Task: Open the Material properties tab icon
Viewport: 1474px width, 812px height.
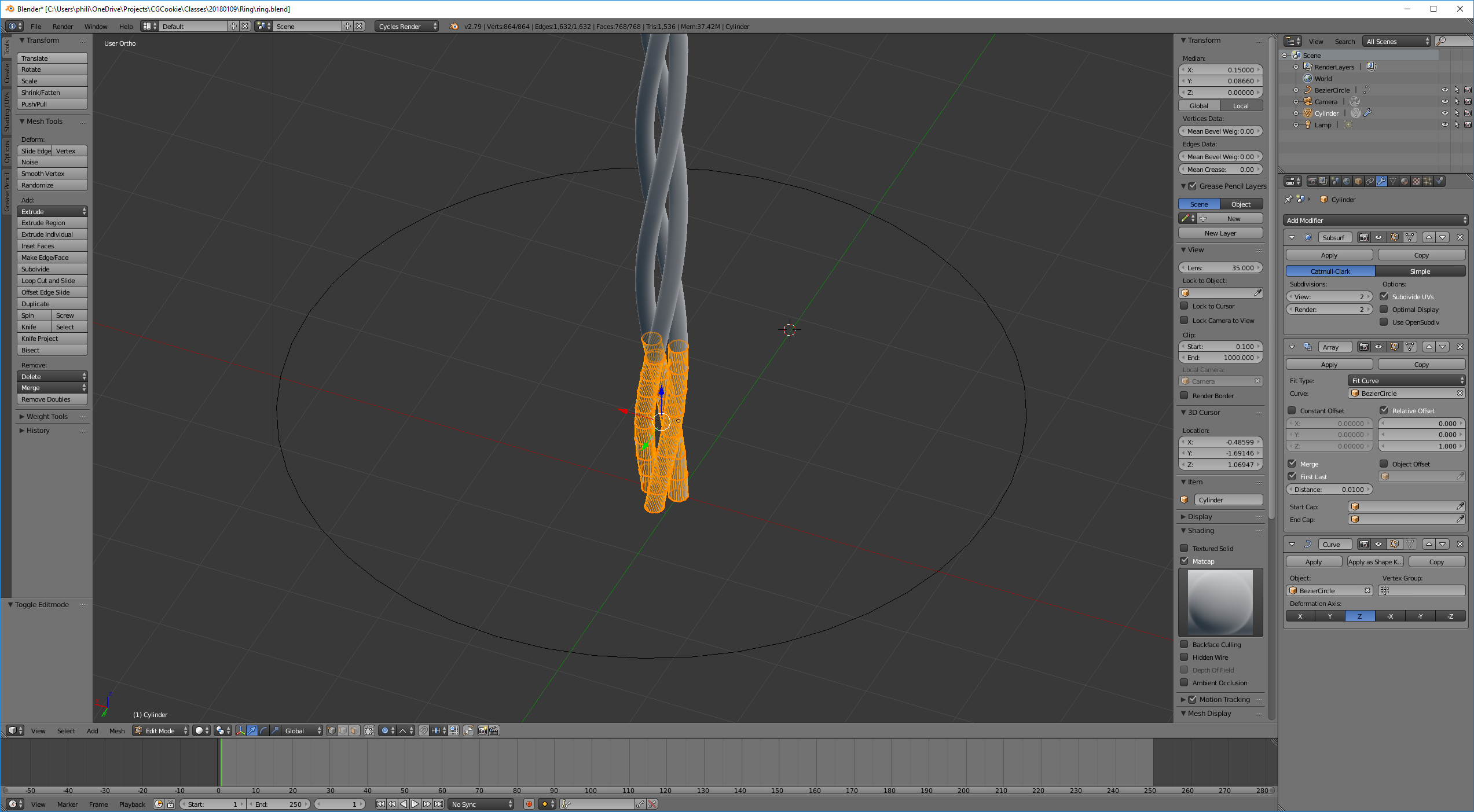Action: 1405,181
